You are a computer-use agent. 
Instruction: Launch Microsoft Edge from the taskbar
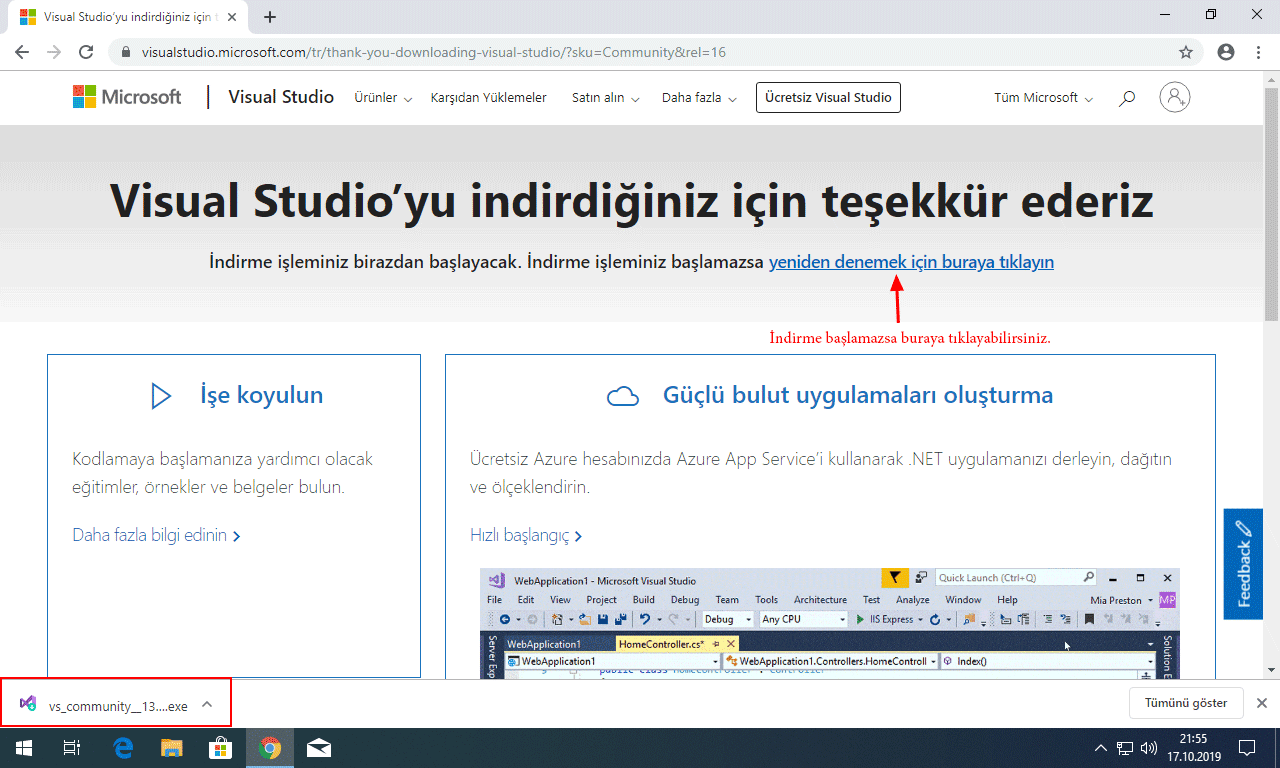click(124, 748)
